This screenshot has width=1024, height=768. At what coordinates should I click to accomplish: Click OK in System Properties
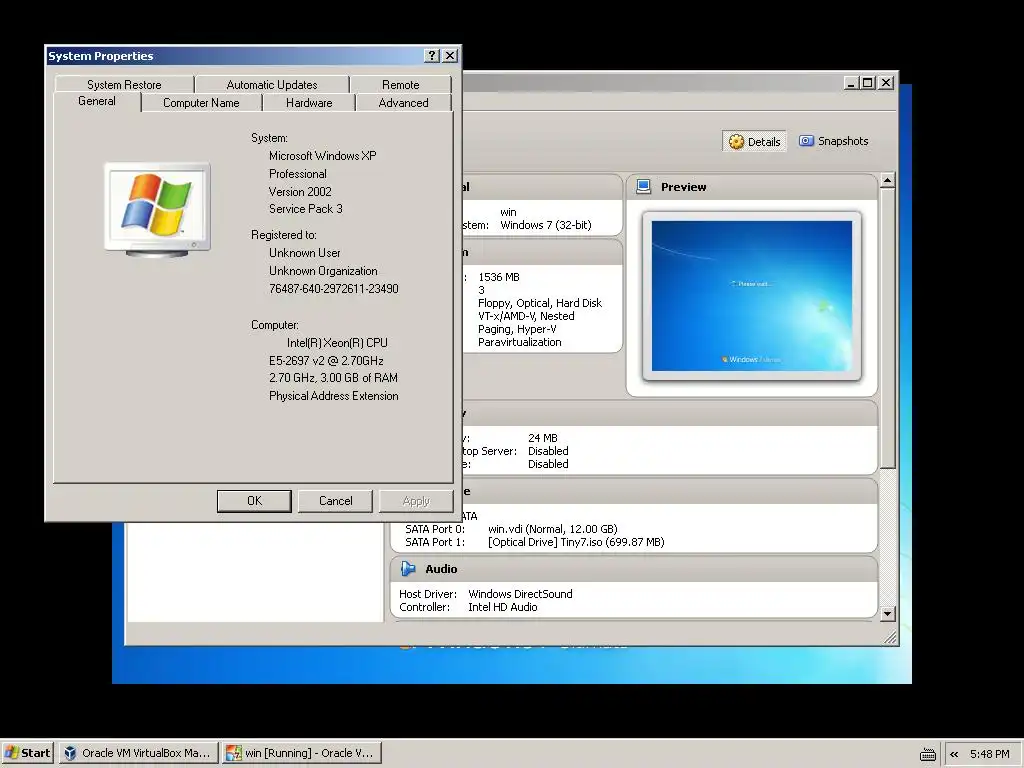[x=254, y=501]
